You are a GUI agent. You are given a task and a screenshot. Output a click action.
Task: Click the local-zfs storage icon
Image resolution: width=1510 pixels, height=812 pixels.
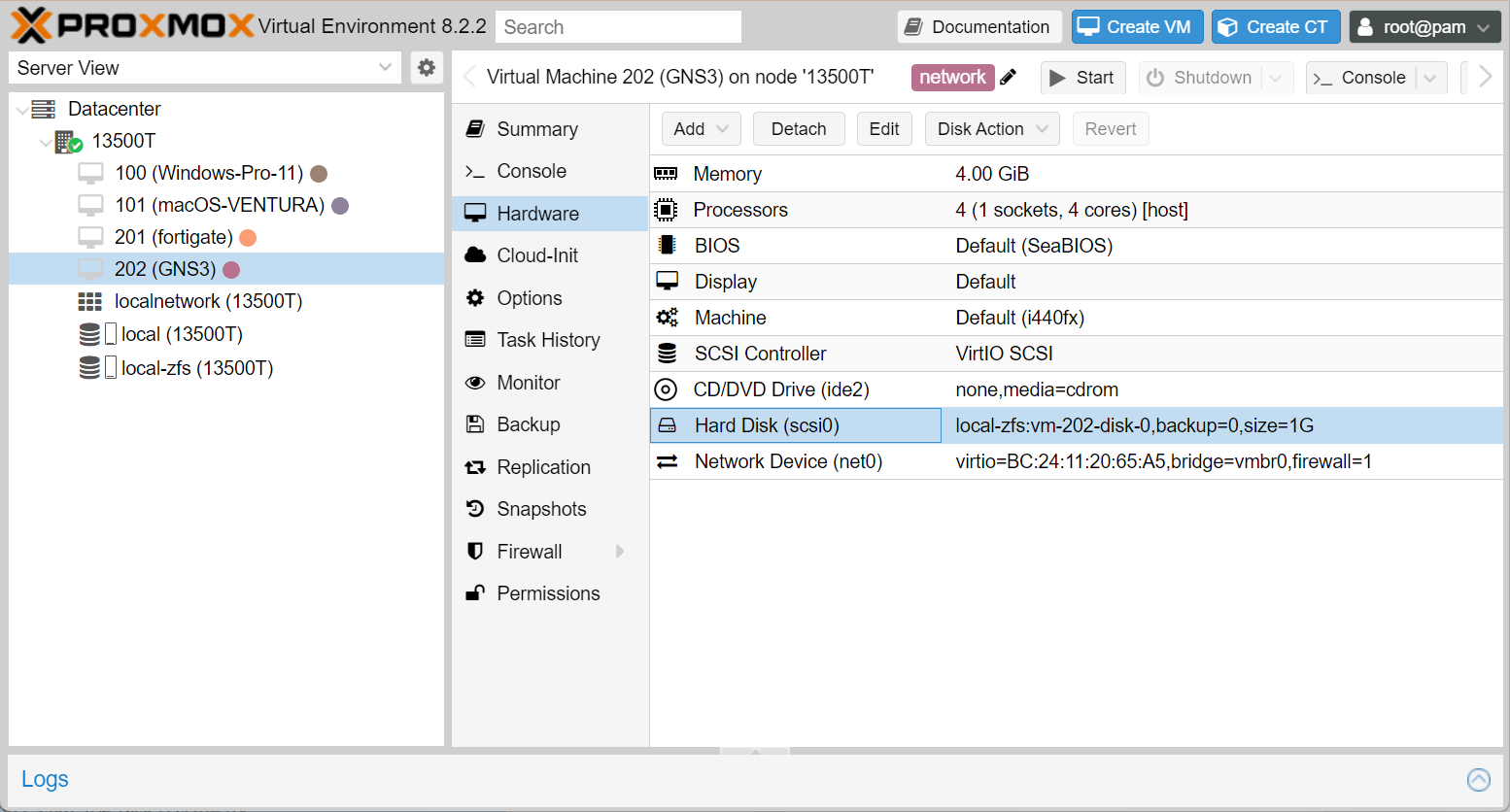pos(97,367)
